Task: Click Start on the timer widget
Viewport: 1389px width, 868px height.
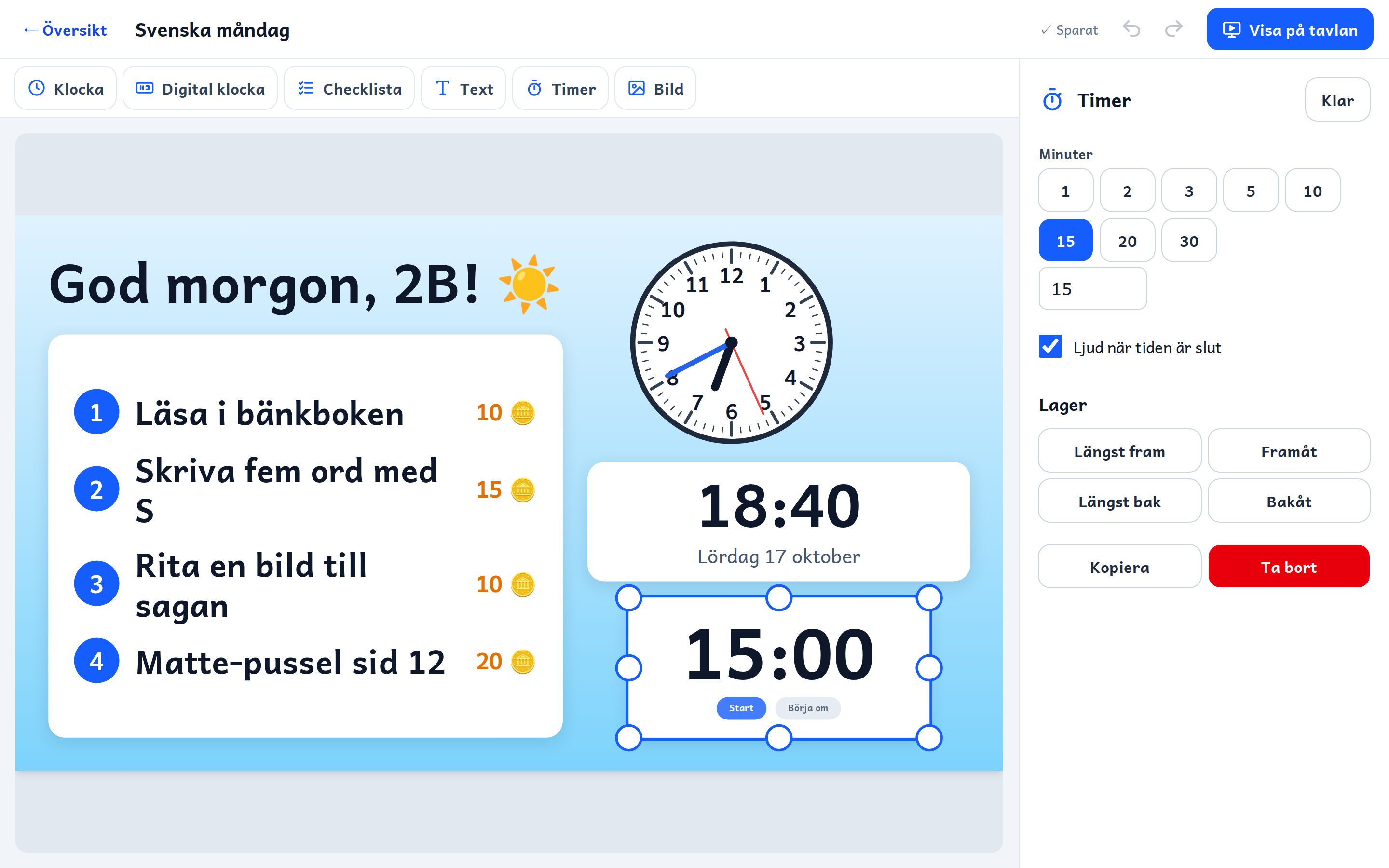Action: click(741, 708)
